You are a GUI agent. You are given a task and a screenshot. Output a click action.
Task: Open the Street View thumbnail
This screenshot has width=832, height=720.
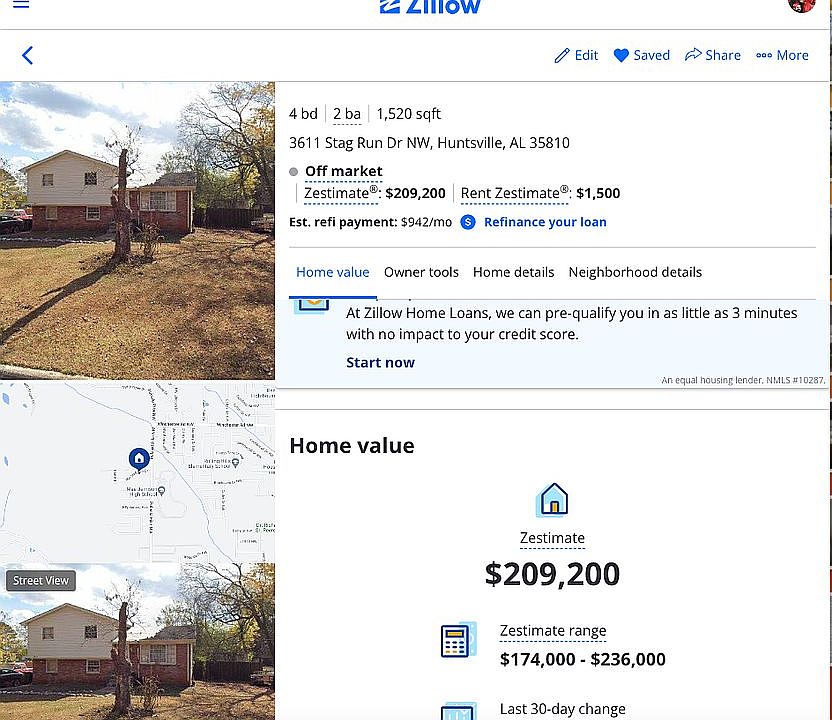pos(41,580)
